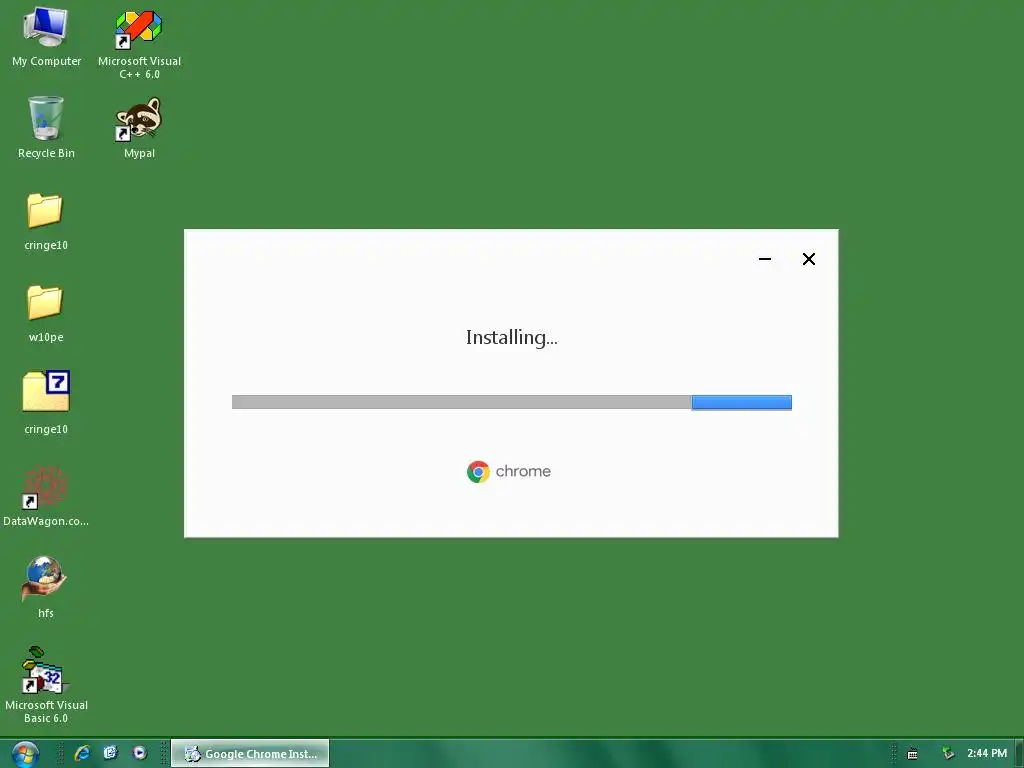Click the green arrow tray icon
The width and height of the screenshot is (1024, 768).
948,754
